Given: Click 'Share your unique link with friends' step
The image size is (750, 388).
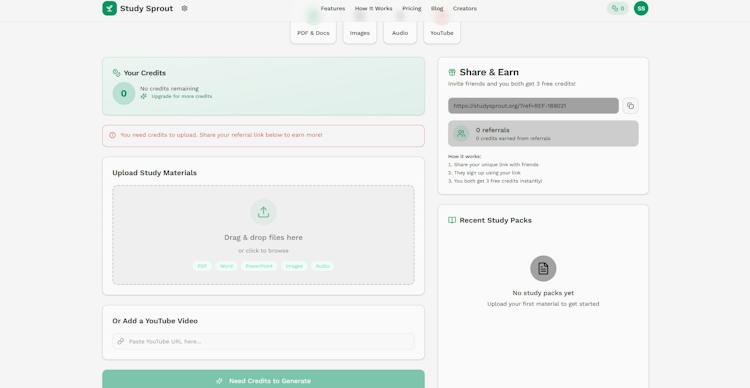Looking at the screenshot, I should pos(493,165).
